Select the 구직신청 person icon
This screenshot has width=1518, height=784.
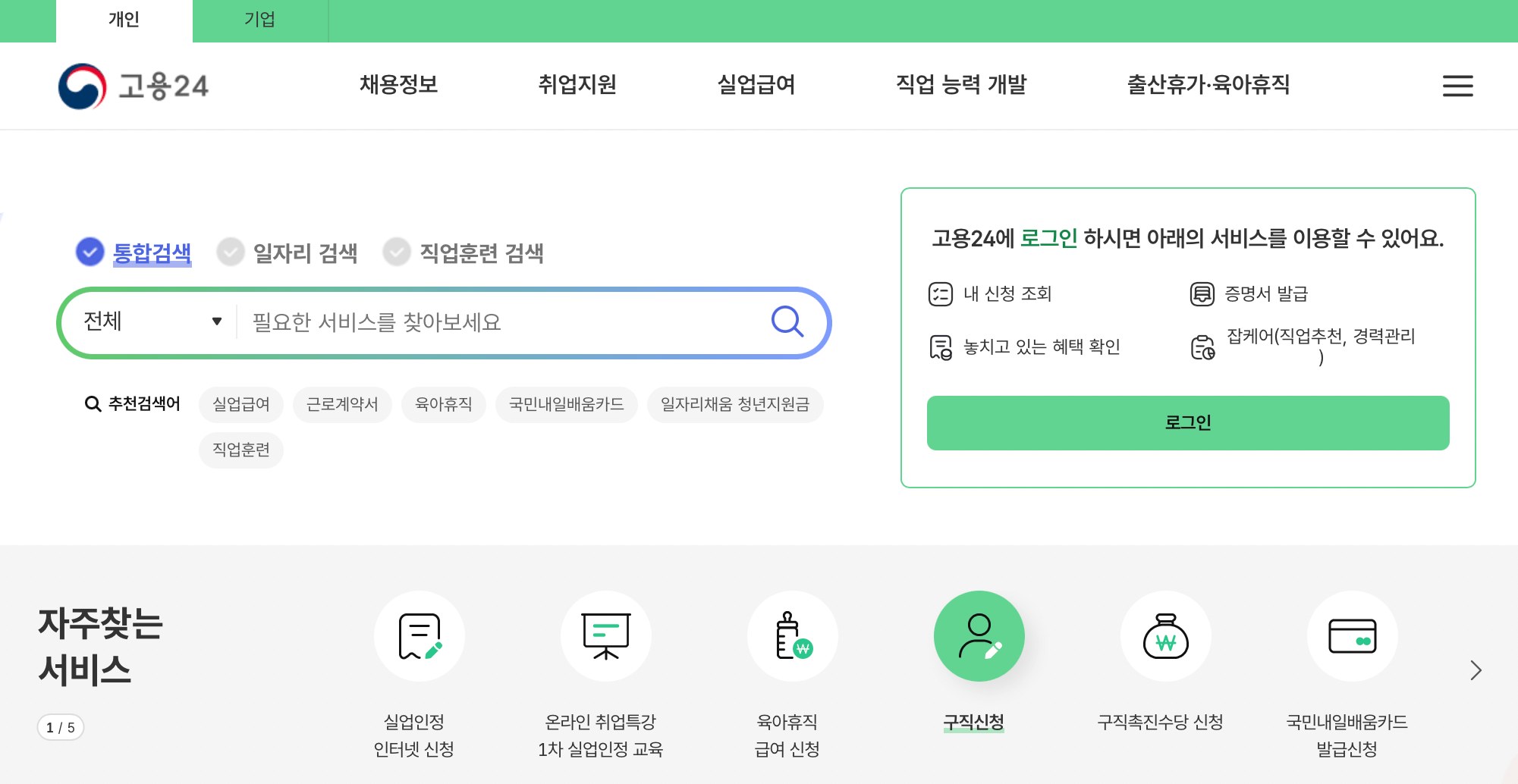pyautogui.click(x=979, y=636)
